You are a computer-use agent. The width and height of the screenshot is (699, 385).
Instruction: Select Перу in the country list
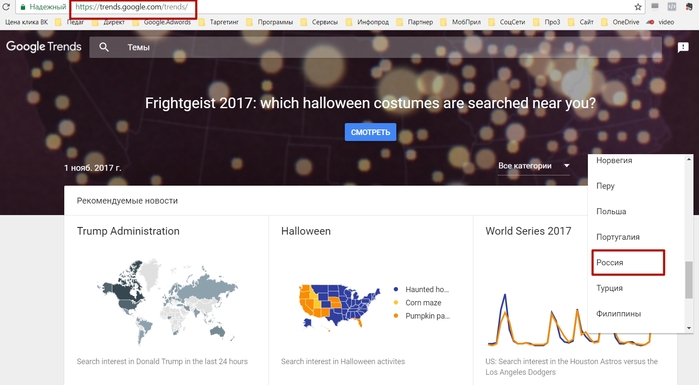pyautogui.click(x=605, y=186)
